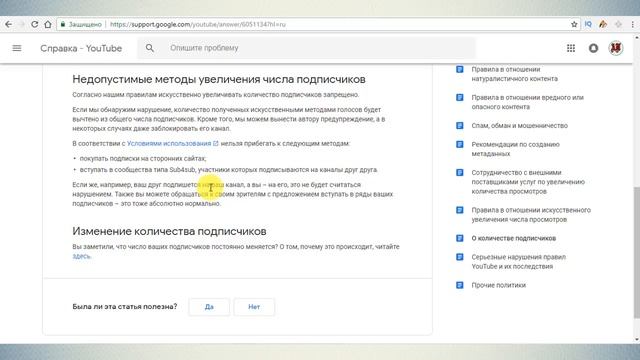640x360 pixels.
Task: Click bullet 'покупать подписки на сторонних сайтах'
Action: click(x=143, y=158)
